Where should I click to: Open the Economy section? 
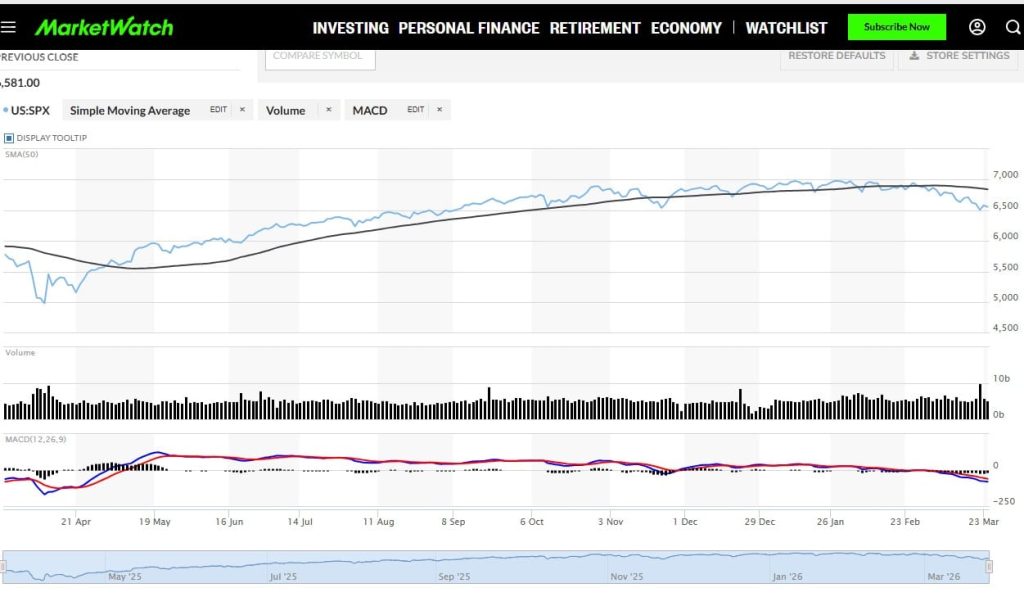point(686,28)
